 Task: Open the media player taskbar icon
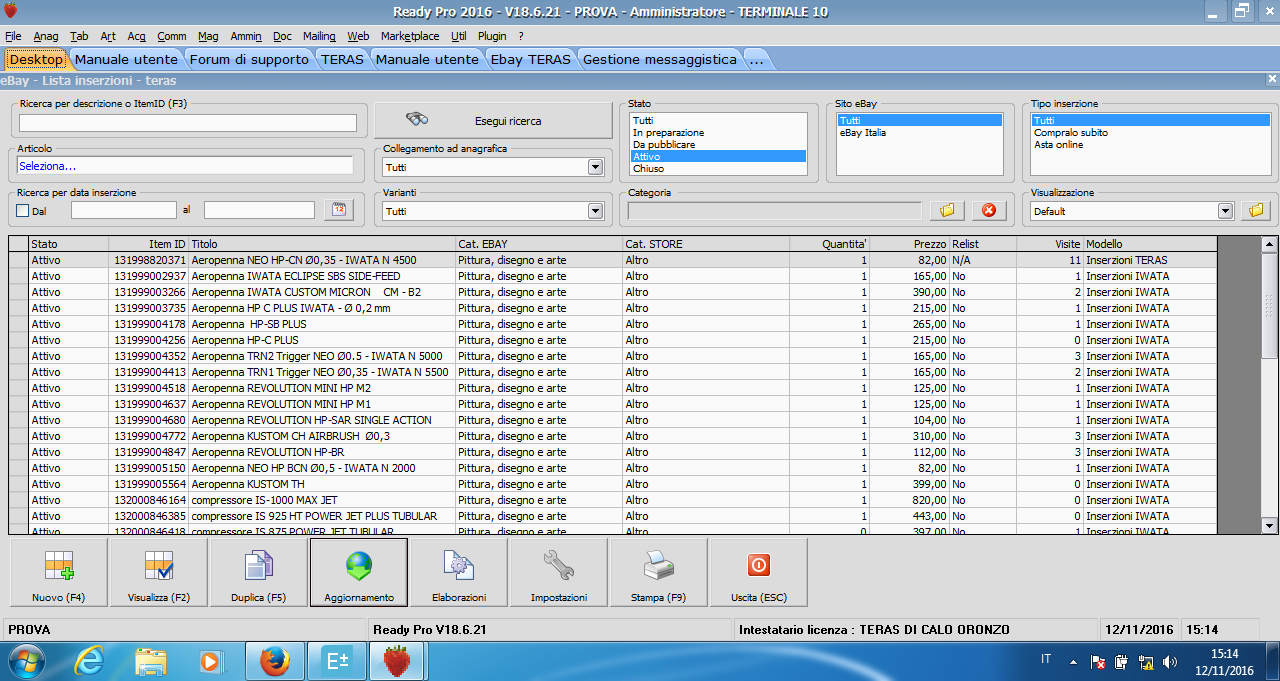pyautogui.click(x=210, y=661)
